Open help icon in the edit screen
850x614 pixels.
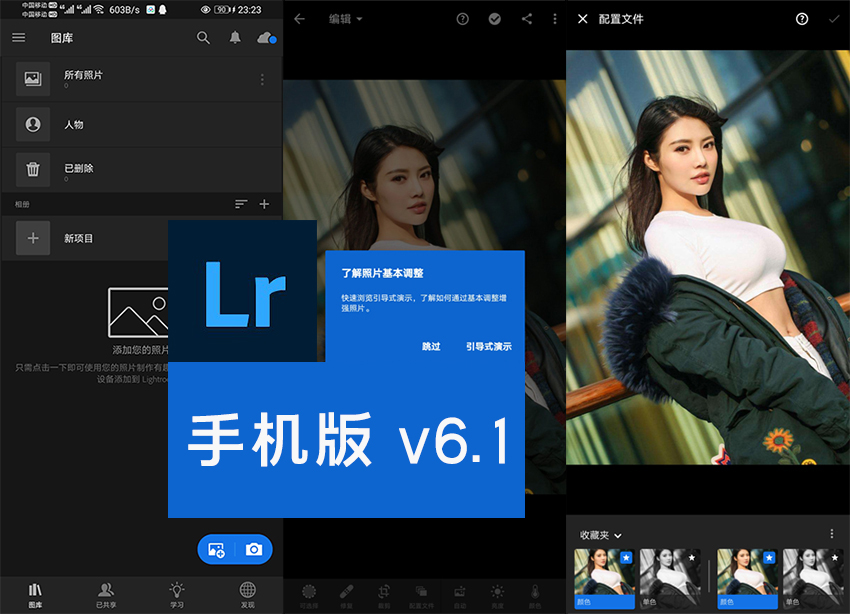click(x=462, y=19)
